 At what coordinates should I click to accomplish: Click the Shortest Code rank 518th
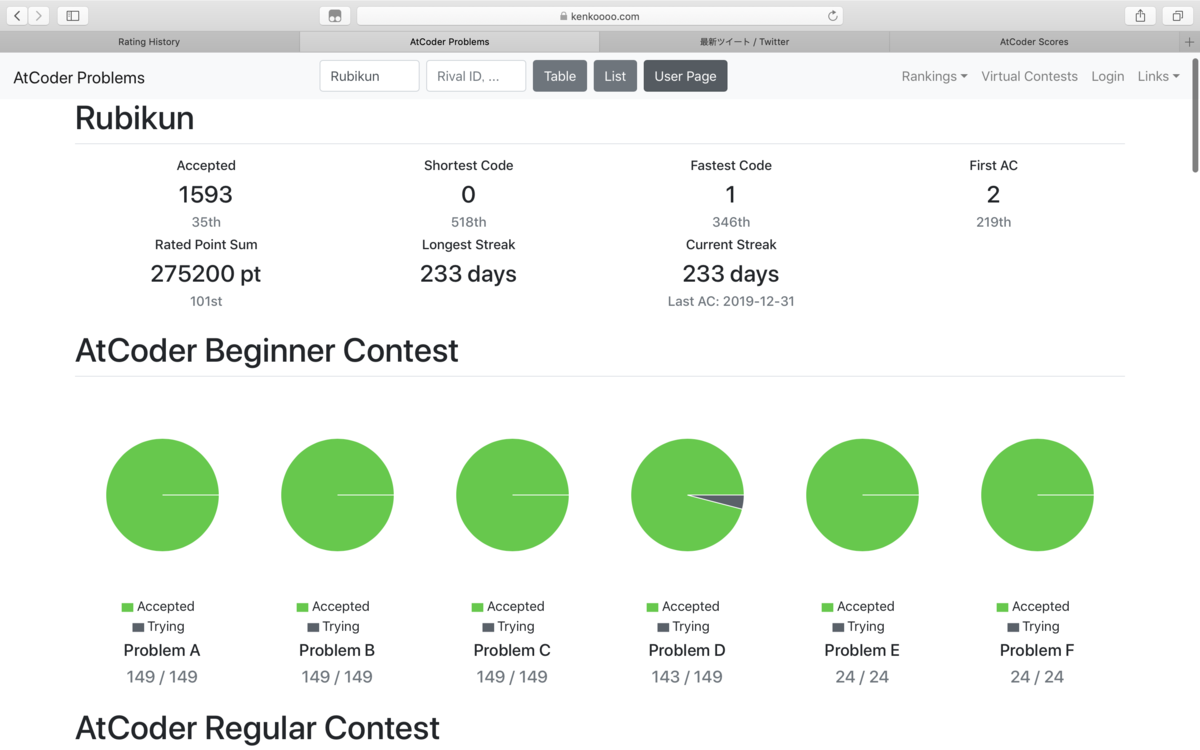tap(468, 222)
